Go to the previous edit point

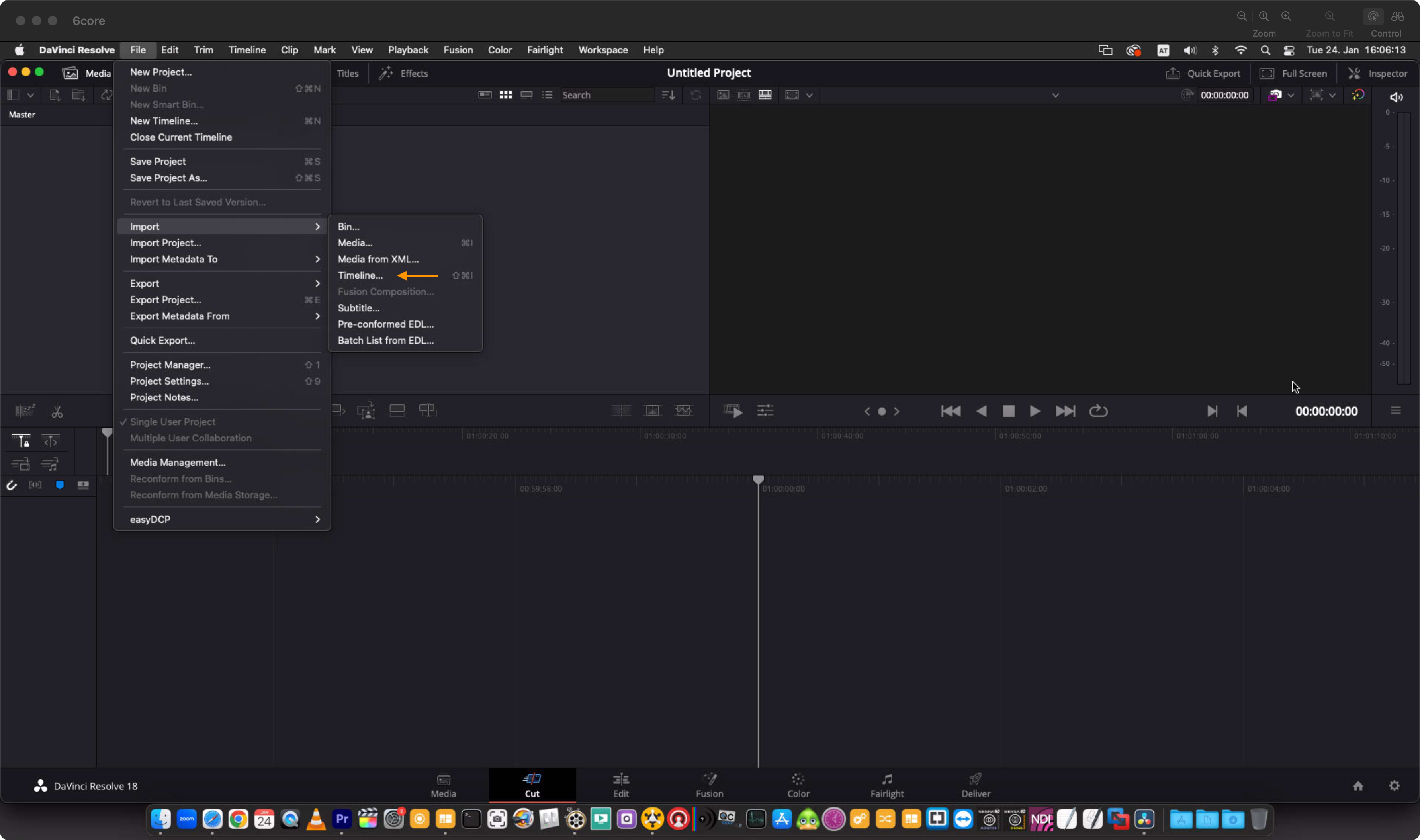pyautogui.click(x=1242, y=412)
